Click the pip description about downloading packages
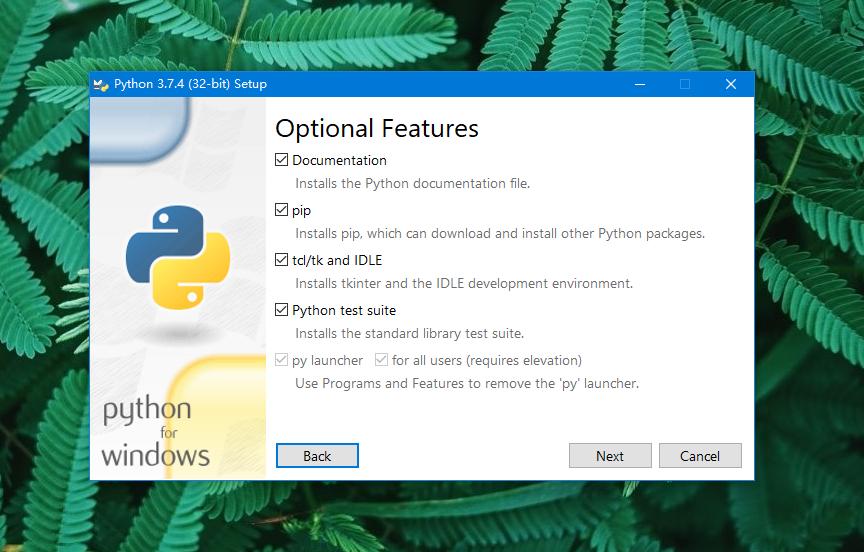This screenshot has height=552, width=864. (500, 234)
